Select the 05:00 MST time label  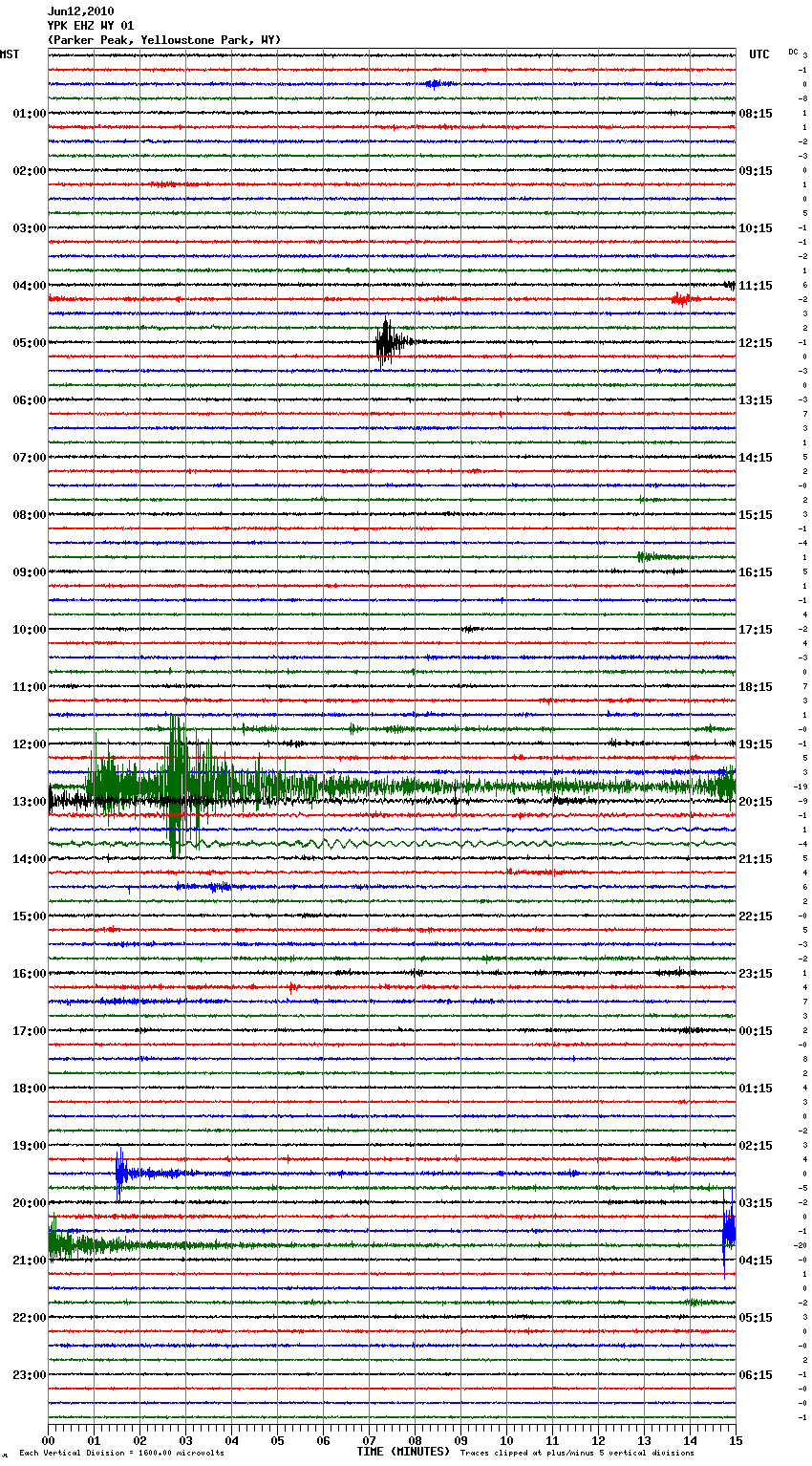coord(29,343)
